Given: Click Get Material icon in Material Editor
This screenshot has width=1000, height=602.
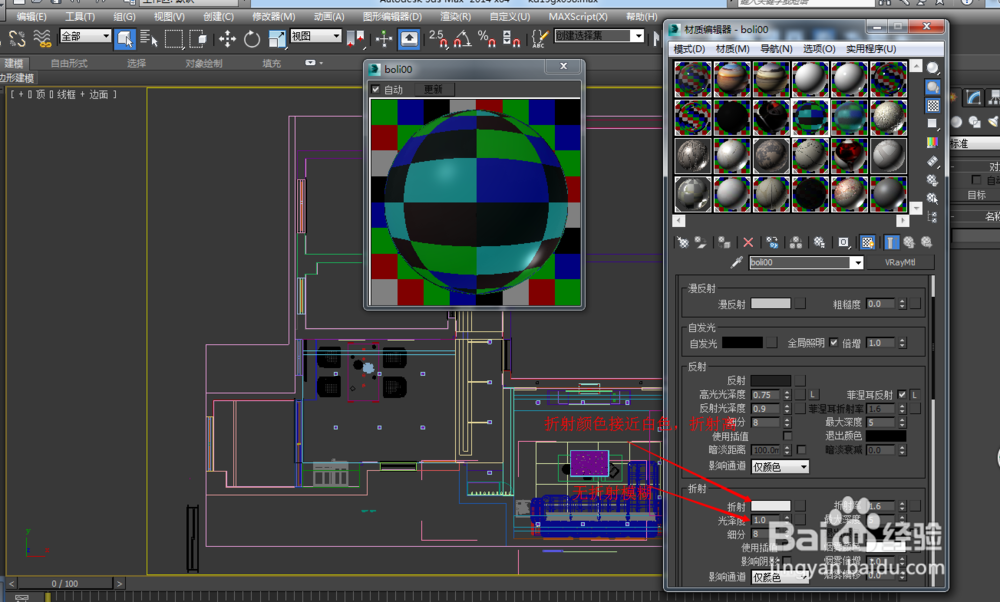Looking at the screenshot, I should coord(683,242).
